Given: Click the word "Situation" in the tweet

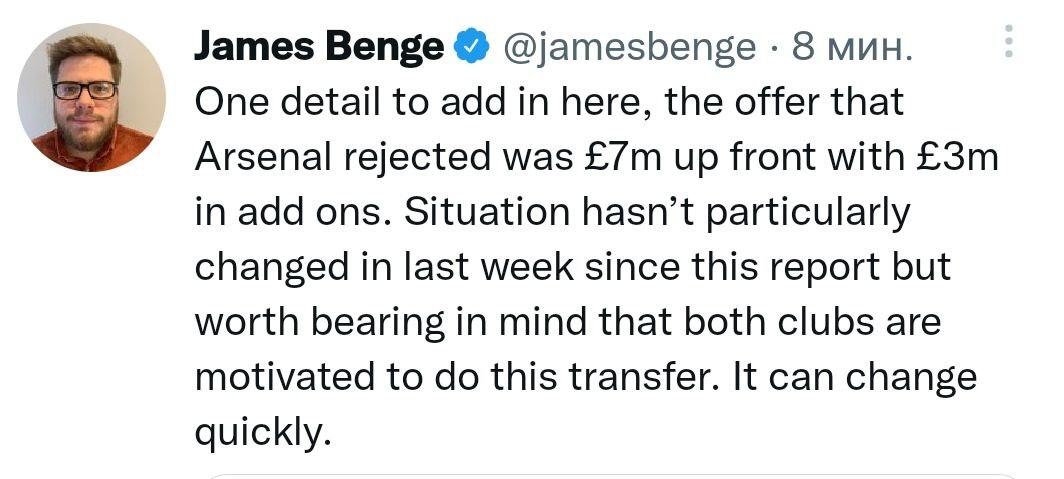Looking at the screenshot, I should click(x=479, y=212).
